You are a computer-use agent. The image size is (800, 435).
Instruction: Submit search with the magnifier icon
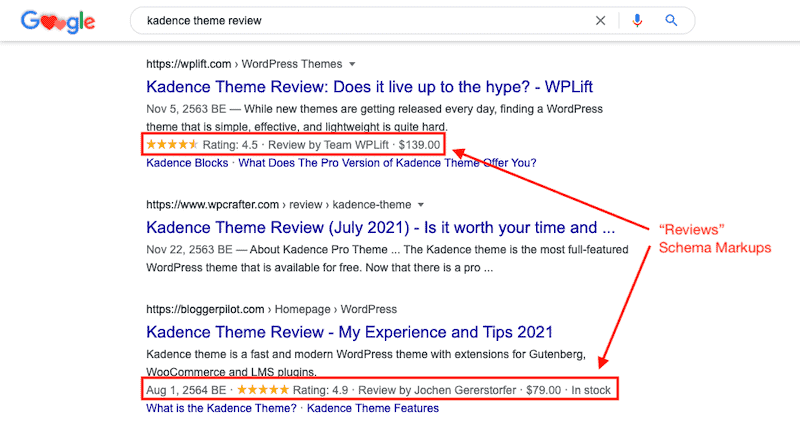tap(671, 20)
